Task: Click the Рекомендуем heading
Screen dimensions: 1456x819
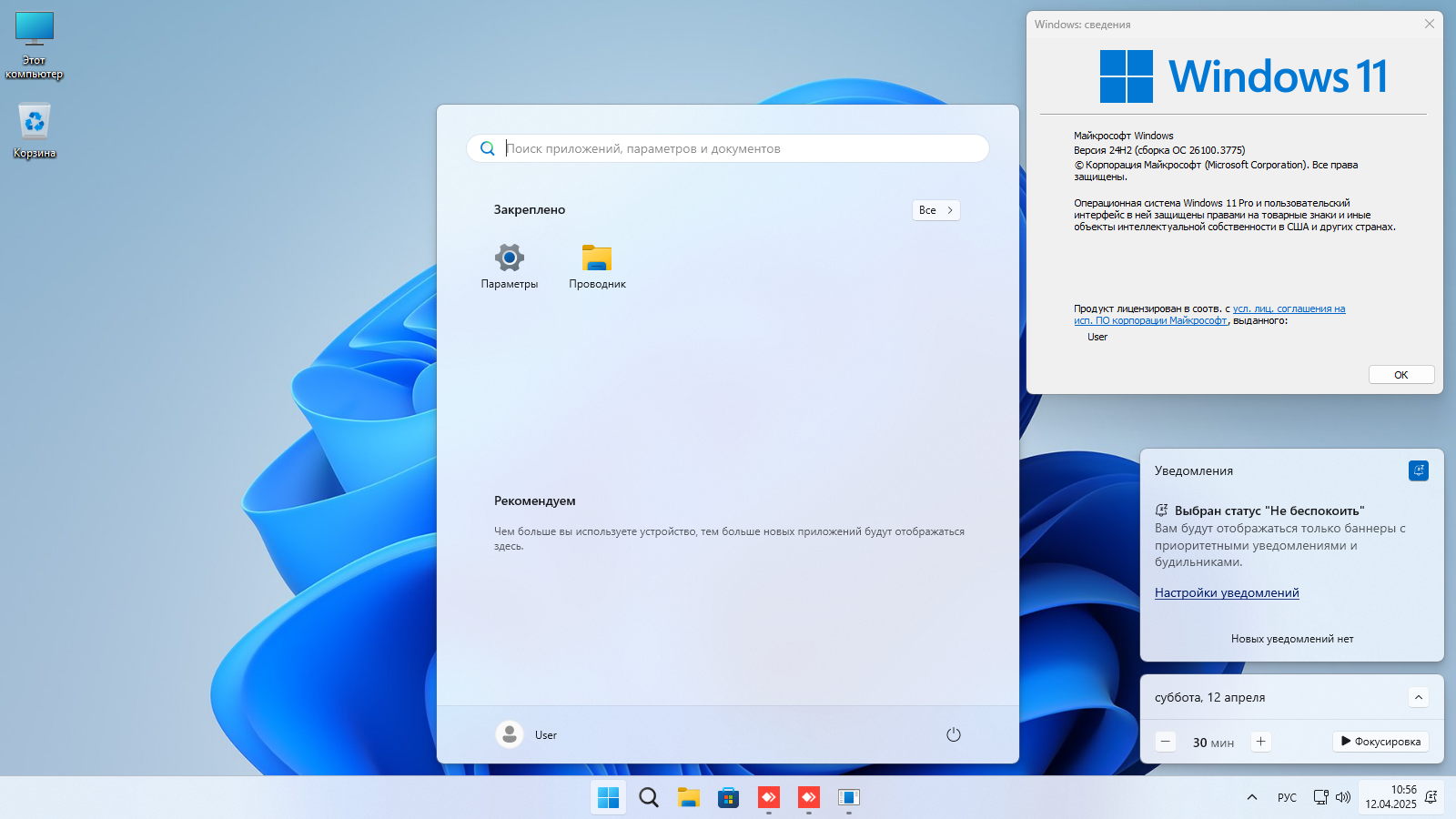Action: (x=535, y=500)
